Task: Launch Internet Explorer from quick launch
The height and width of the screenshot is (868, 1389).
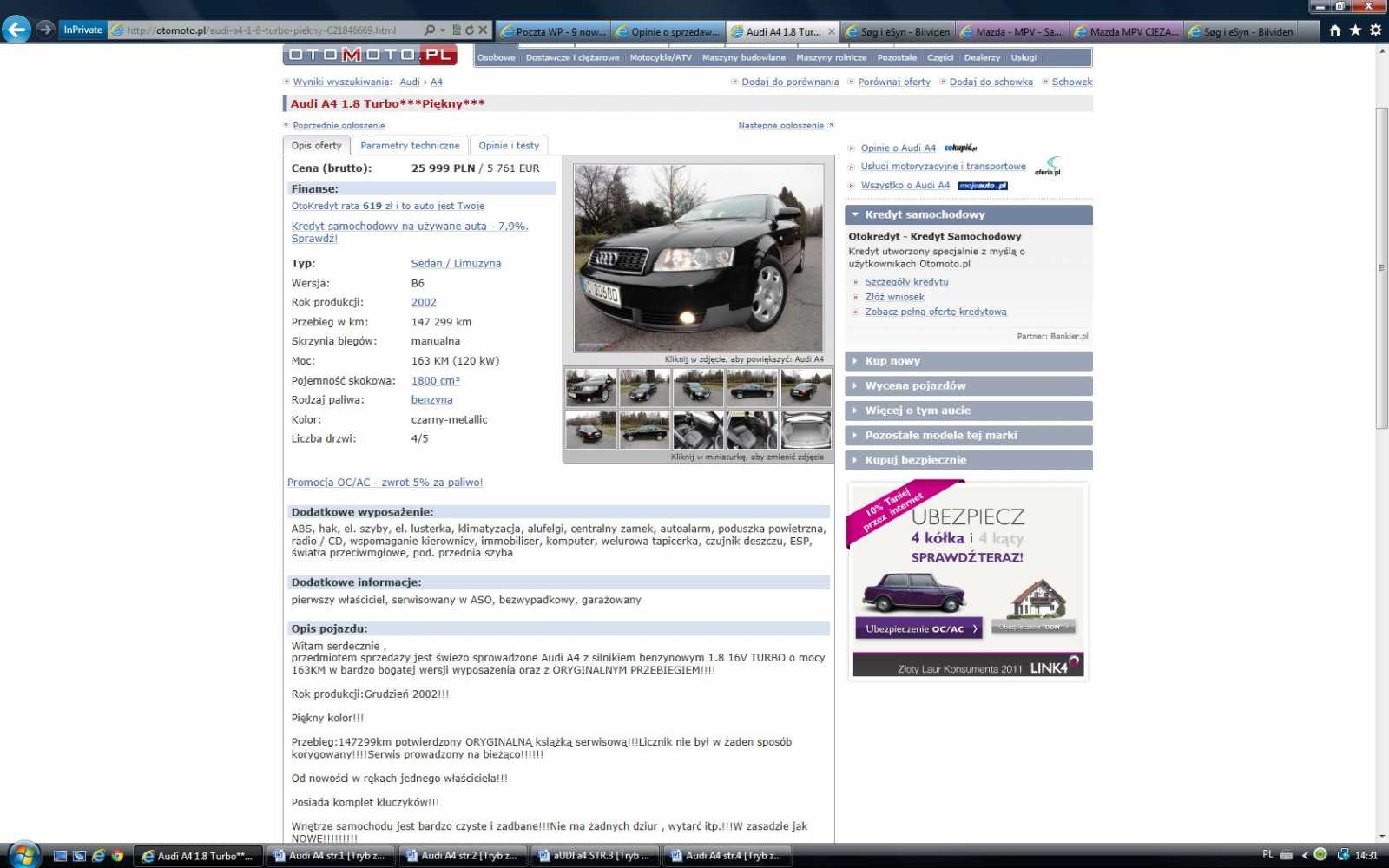Action: (98, 856)
